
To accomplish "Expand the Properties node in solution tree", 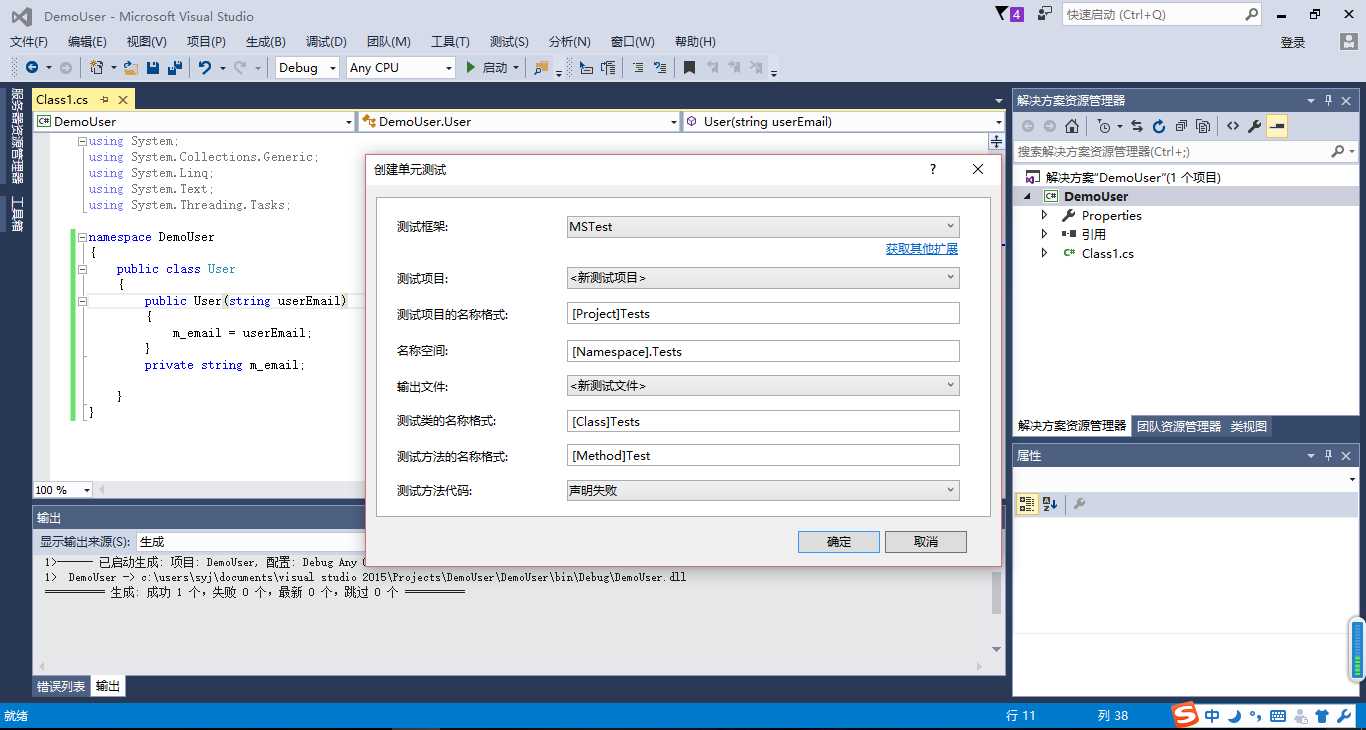I will (x=1045, y=215).
